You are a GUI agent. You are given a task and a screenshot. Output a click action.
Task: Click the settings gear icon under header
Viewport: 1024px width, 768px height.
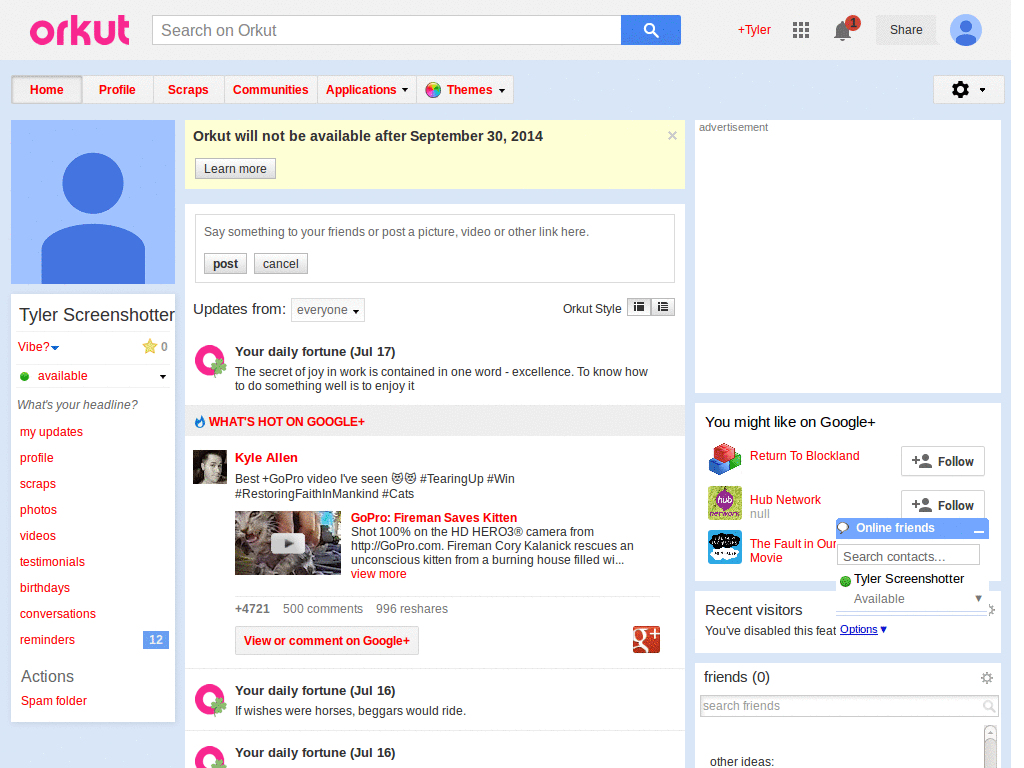[x=960, y=89]
